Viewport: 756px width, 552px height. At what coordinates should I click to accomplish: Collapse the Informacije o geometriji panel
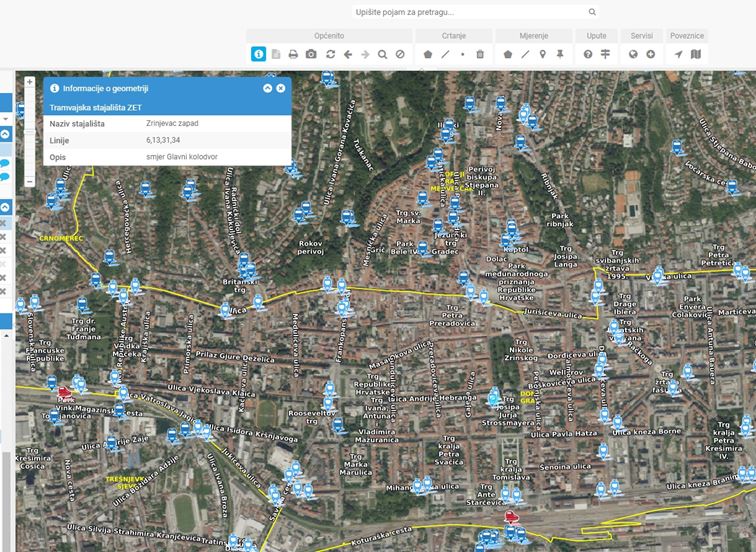pyautogui.click(x=267, y=88)
